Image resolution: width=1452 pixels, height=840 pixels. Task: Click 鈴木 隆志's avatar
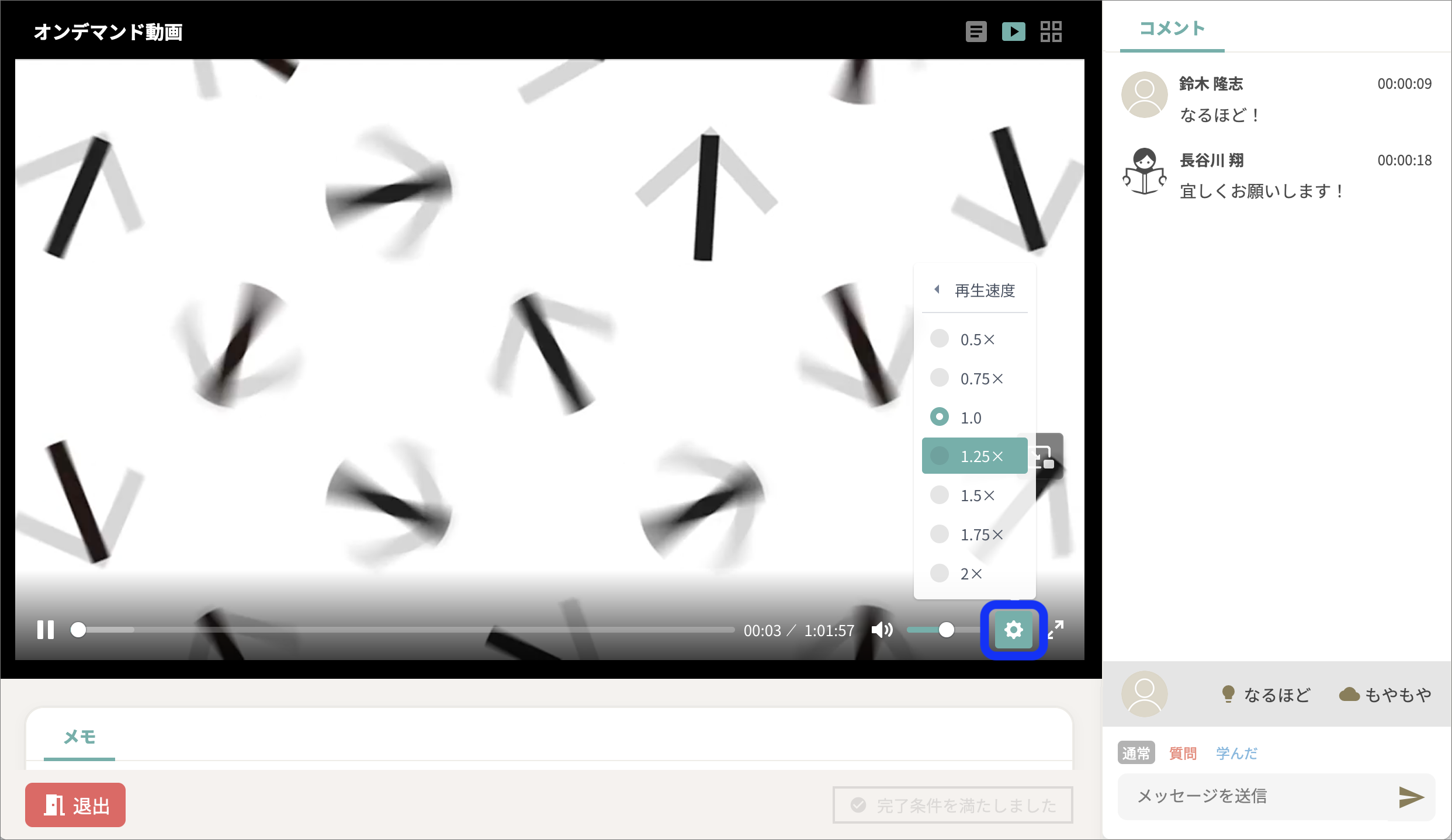click(x=1144, y=95)
